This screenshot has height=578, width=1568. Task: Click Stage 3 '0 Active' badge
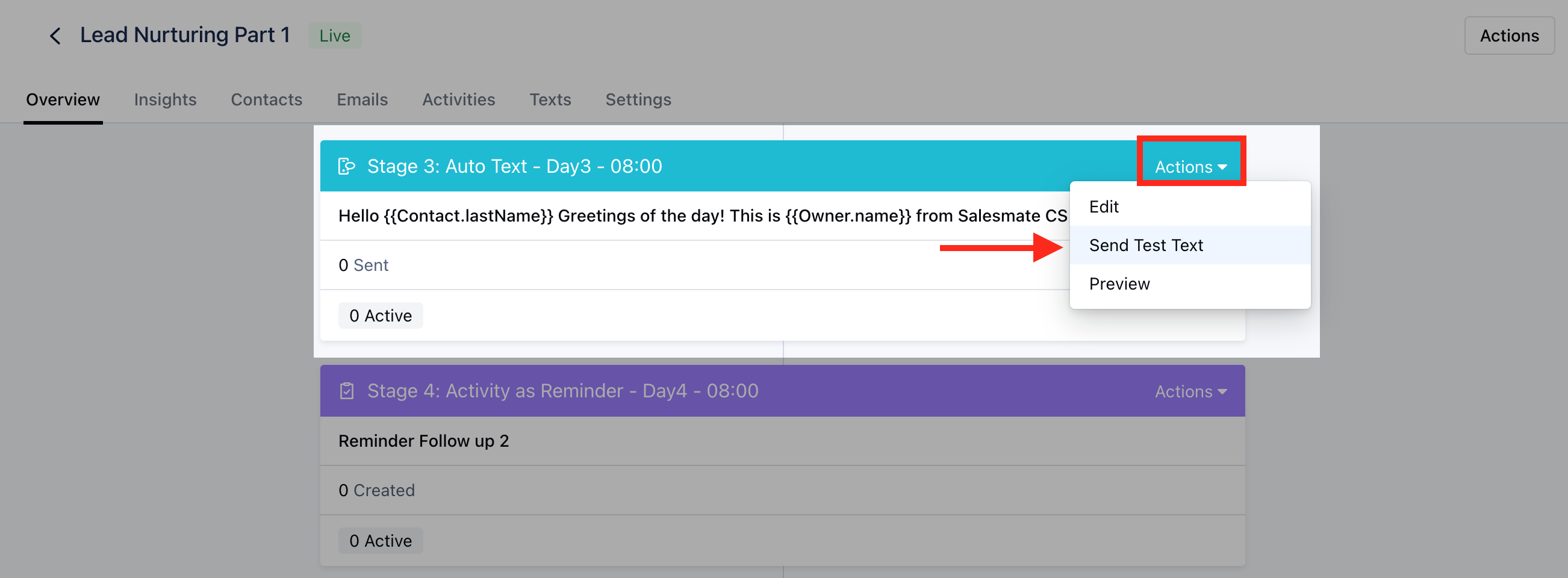[x=381, y=315]
